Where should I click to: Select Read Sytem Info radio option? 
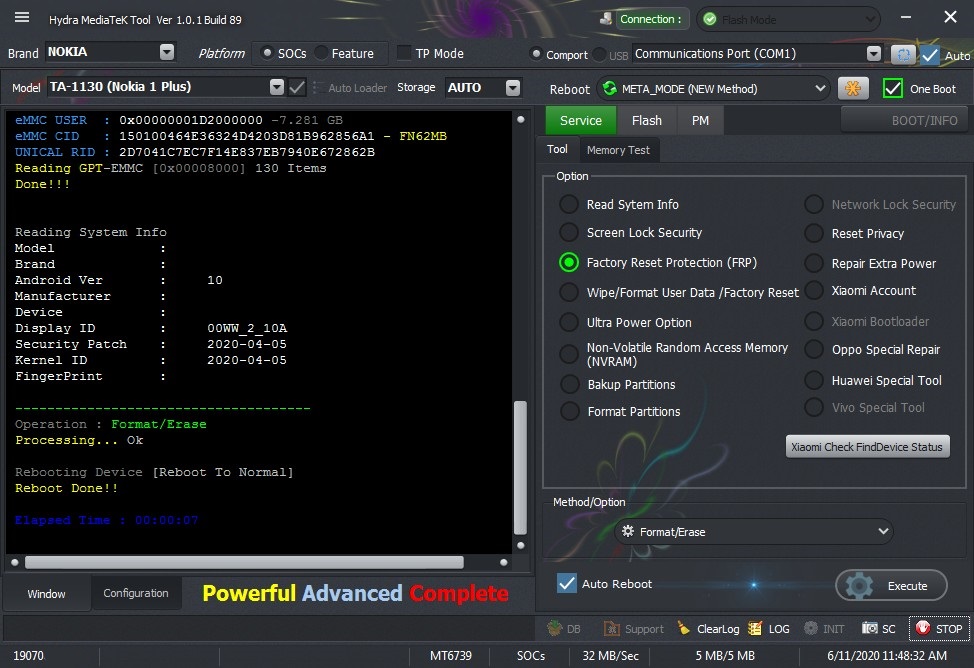tap(568, 204)
